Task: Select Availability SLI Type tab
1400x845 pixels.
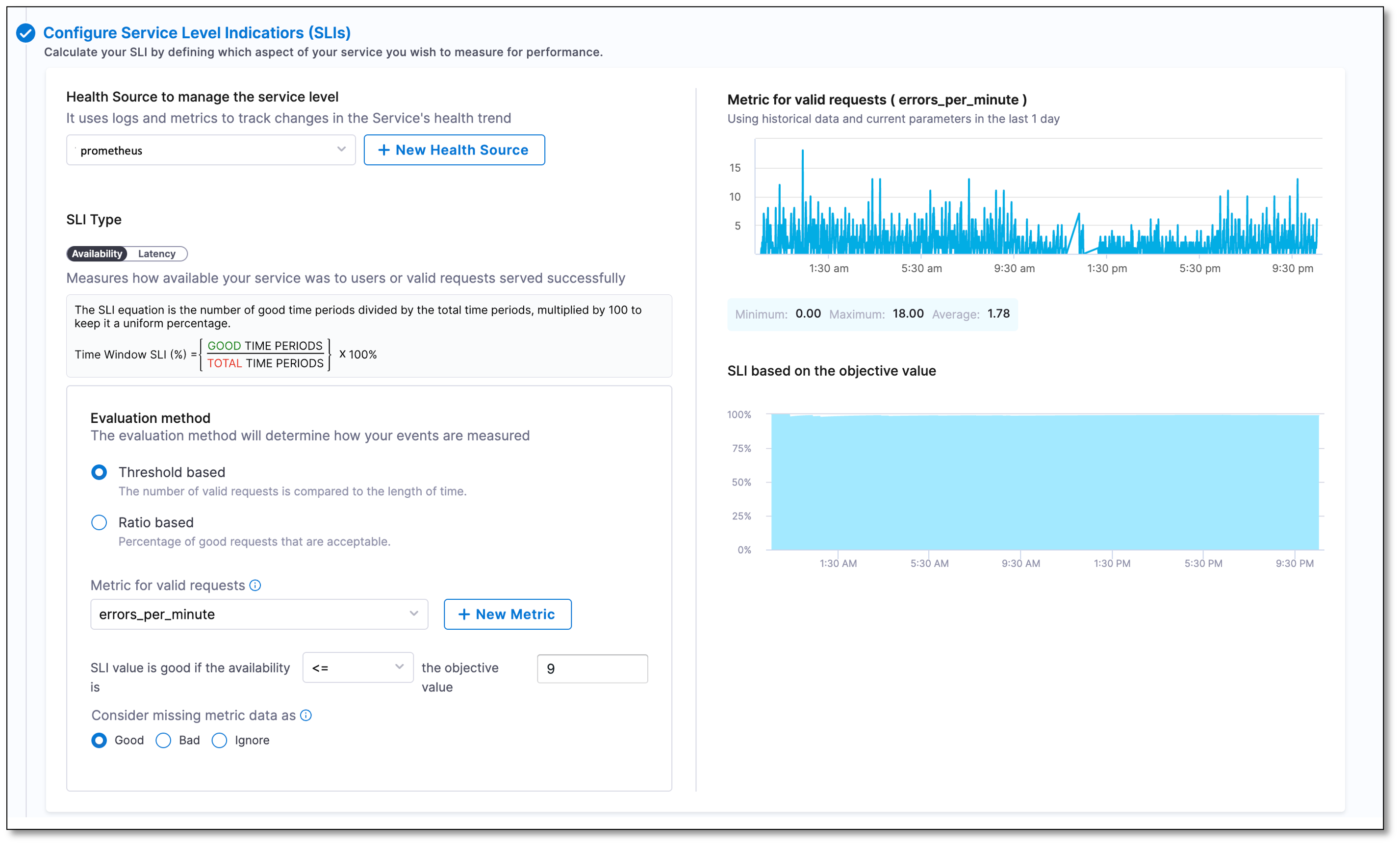Action: 97,254
